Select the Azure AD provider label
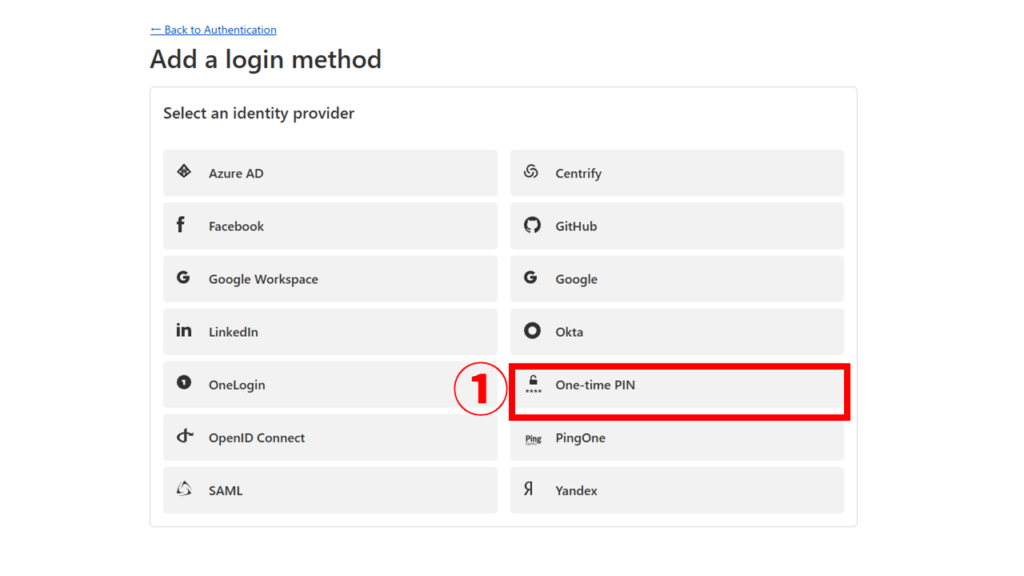The width and height of the screenshot is (1024, 576). (236, 174)
